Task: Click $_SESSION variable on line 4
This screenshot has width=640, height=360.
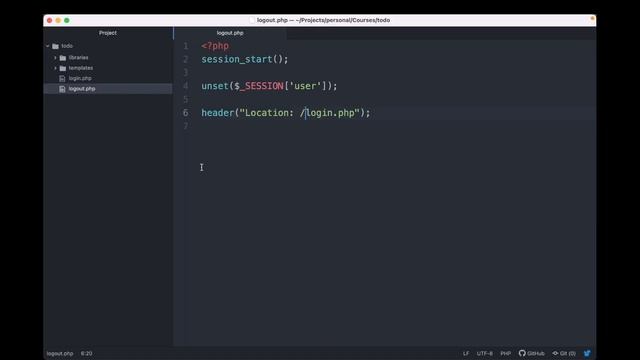Action: tap(259, 86)
